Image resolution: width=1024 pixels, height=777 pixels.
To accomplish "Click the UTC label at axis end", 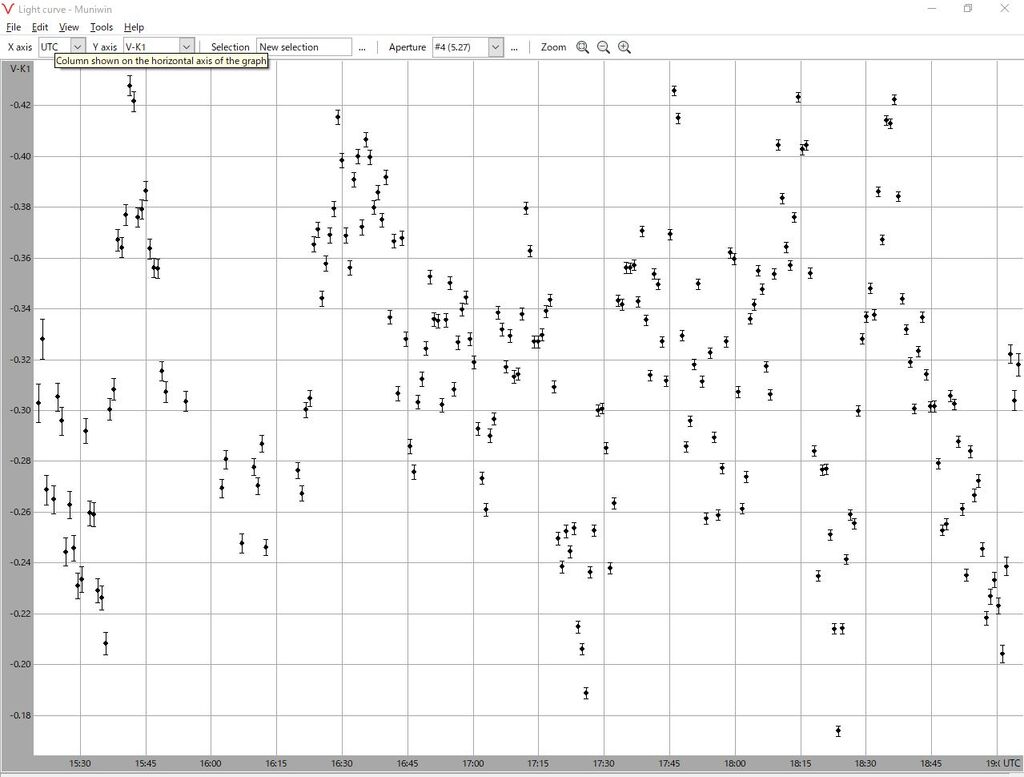I will [1011, 763].
